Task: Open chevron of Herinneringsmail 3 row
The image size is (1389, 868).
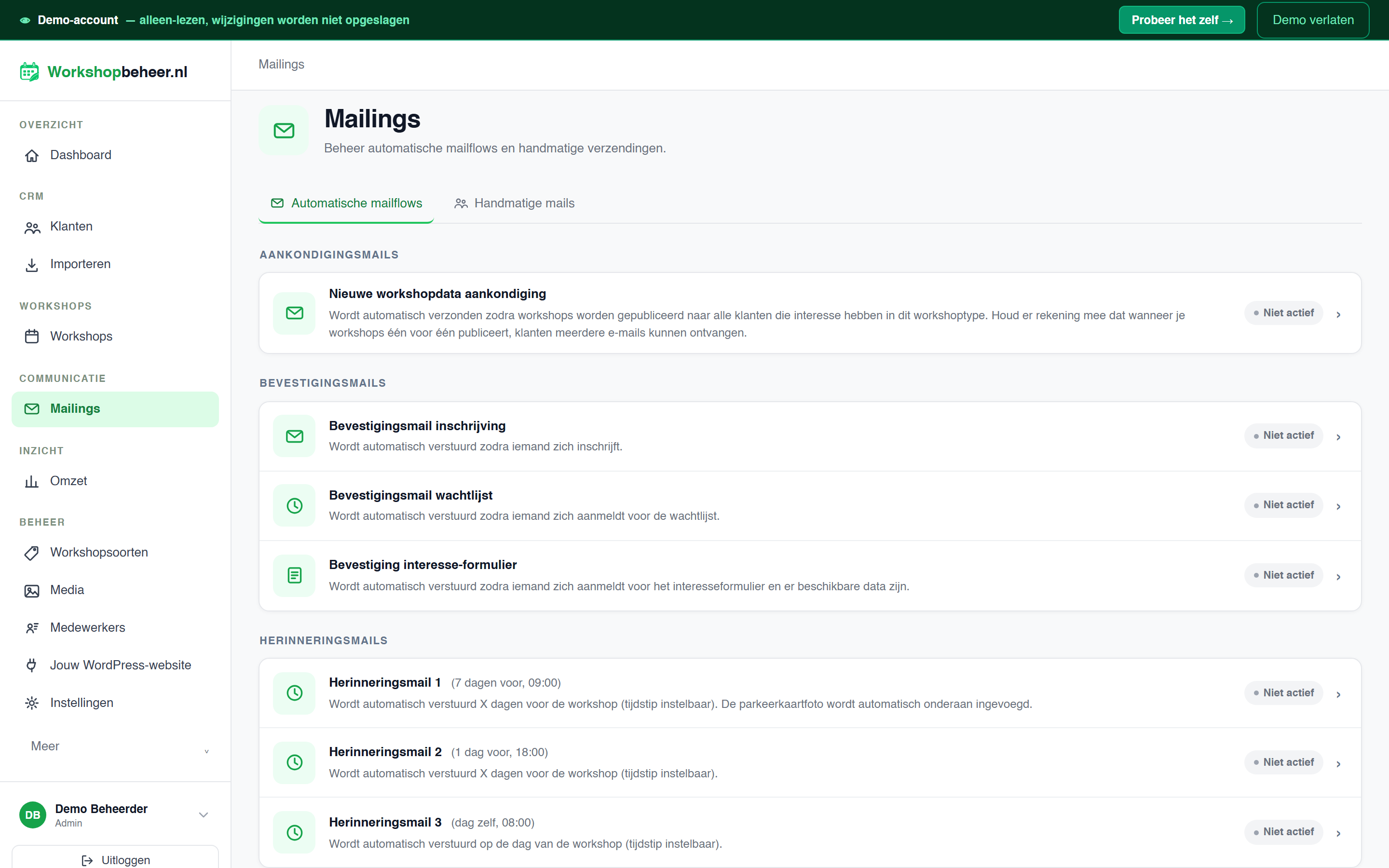Action: [x=1338, y=834]
